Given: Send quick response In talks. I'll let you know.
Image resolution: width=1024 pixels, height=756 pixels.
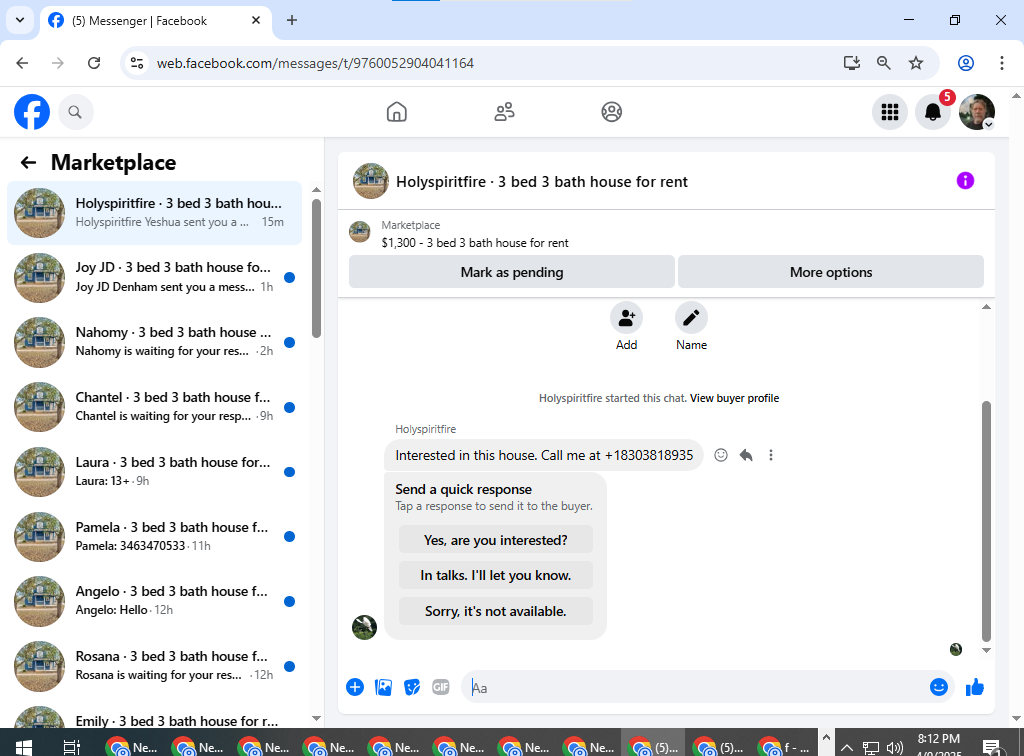Looking at the screenshot, I should coord(496,575).
